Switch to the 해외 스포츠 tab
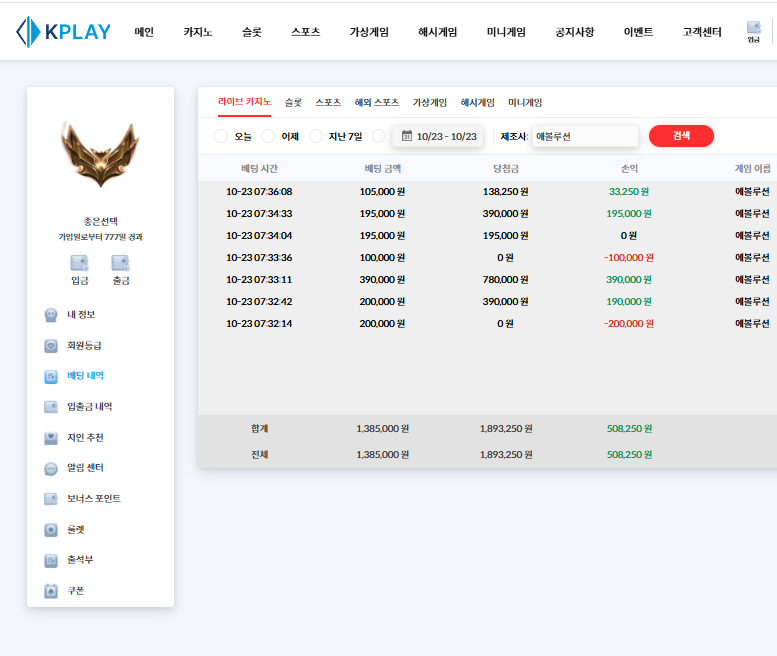777x656 pixels. coord(376,102)
